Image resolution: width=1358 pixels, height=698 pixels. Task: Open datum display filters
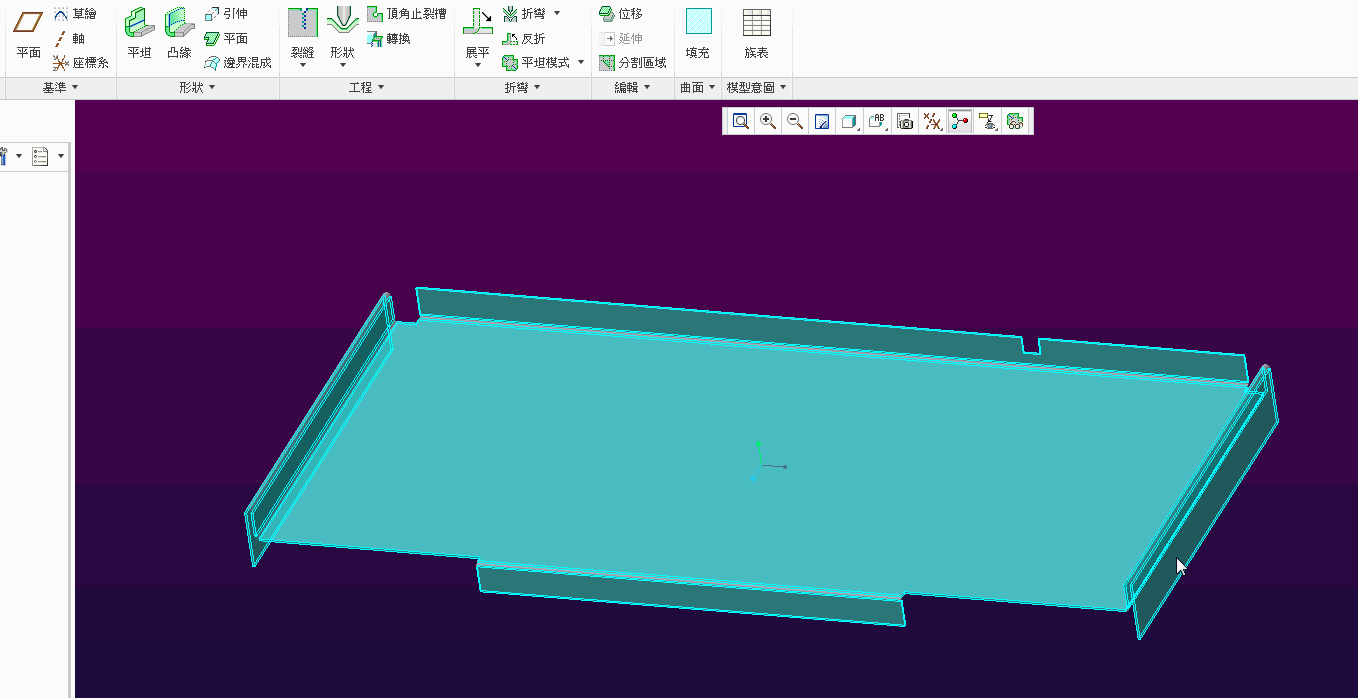click(x=932, y=121)
